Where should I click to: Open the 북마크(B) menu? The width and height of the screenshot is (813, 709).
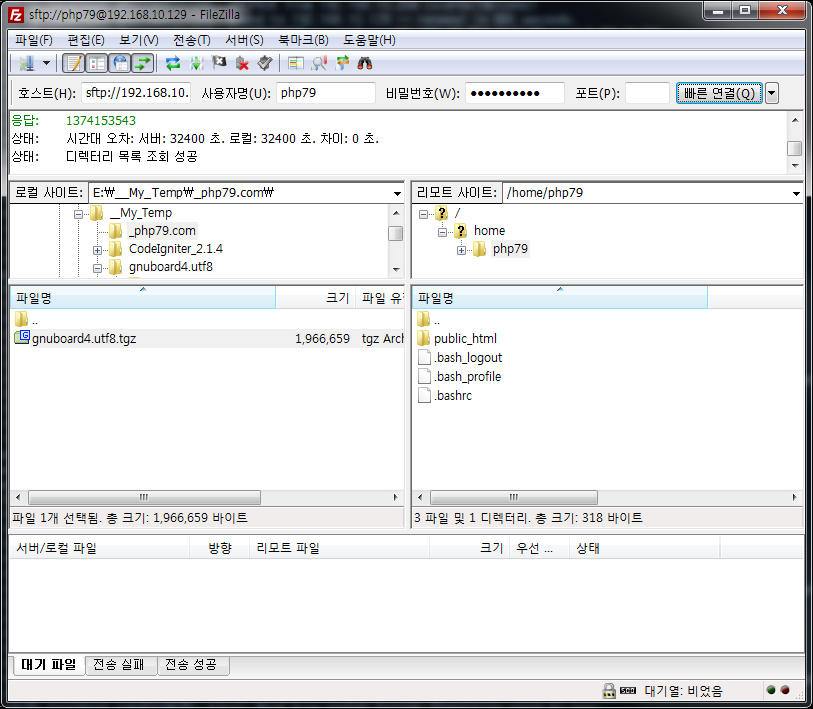pos(303,40)
